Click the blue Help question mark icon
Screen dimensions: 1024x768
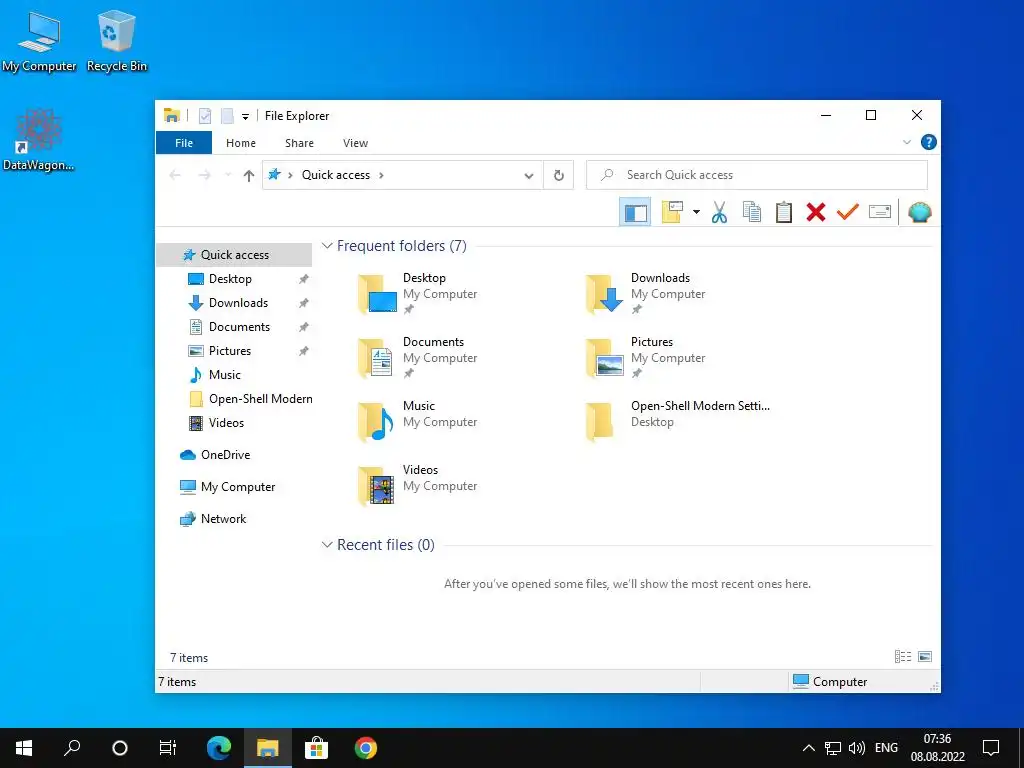pos(928,142)
